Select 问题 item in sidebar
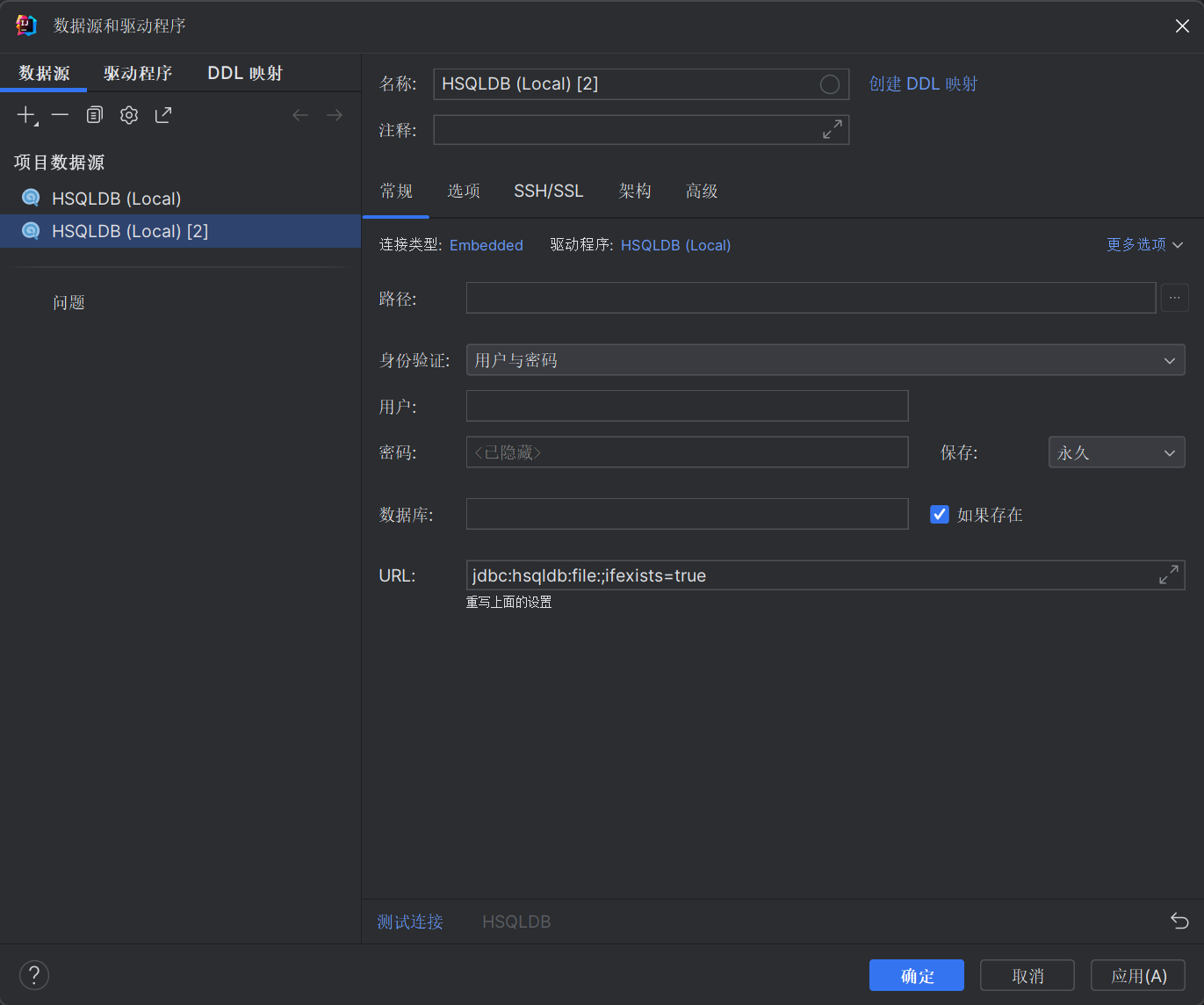The image size is (1204, 1005). point(68,302)
